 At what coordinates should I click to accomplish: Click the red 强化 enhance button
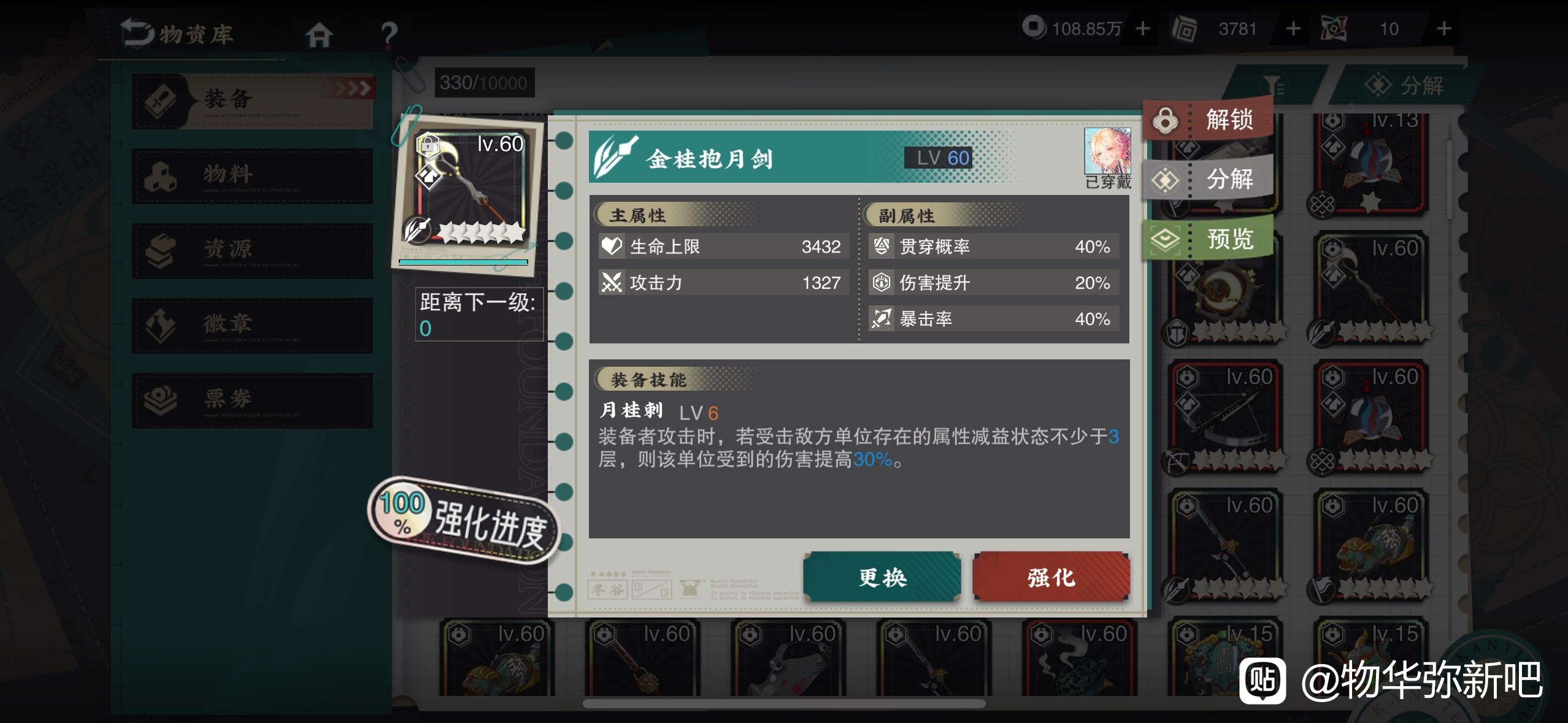pyautogui.click(x=1051, y=577)
